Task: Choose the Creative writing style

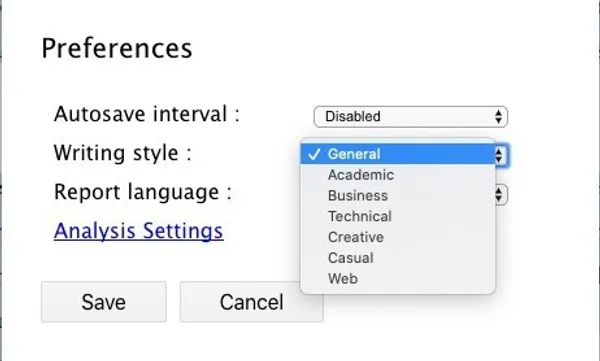Action: 398,237
